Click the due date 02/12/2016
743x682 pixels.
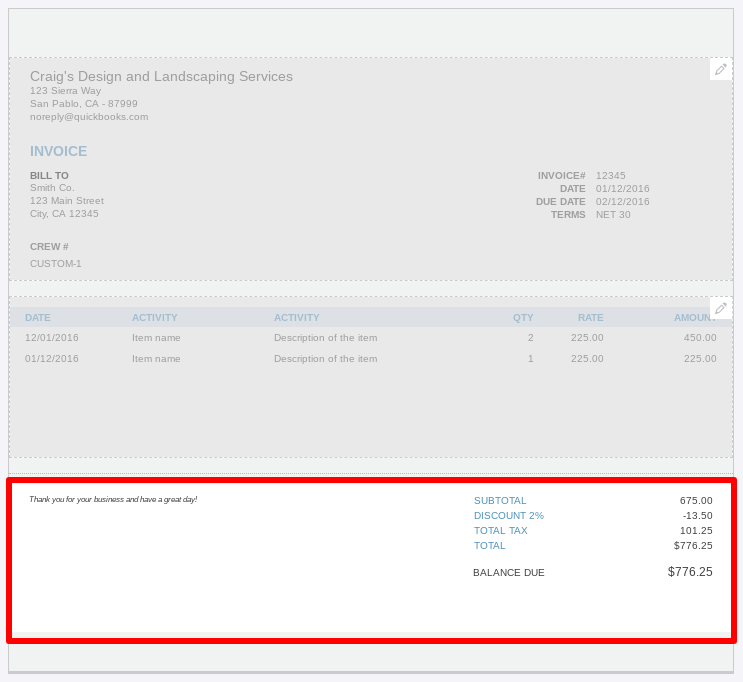pyautogui.click(x=622, y=202)
